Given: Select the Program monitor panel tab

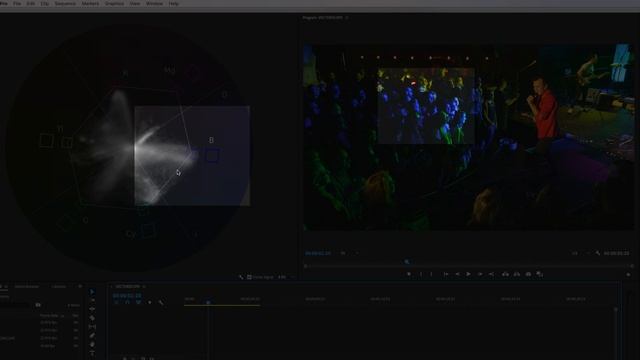Looking at the screenshot, I should point(322,18).
